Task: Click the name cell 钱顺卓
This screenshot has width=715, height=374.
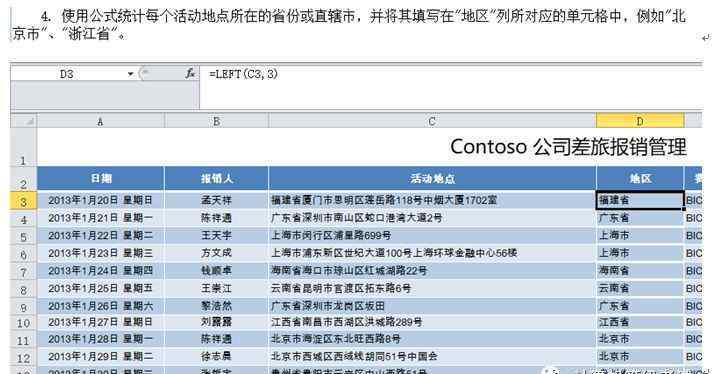Action: tap(216, 271)
